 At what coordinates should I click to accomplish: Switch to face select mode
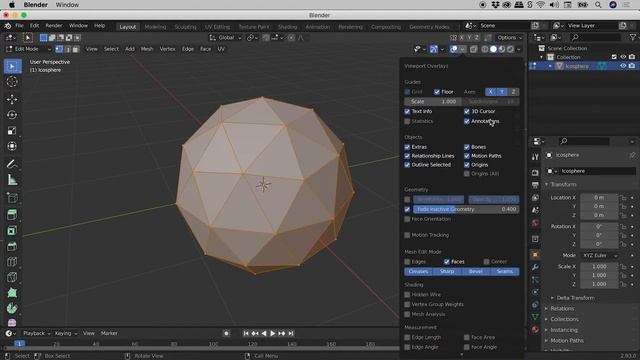pyautogui.click(x=75, y=49)
